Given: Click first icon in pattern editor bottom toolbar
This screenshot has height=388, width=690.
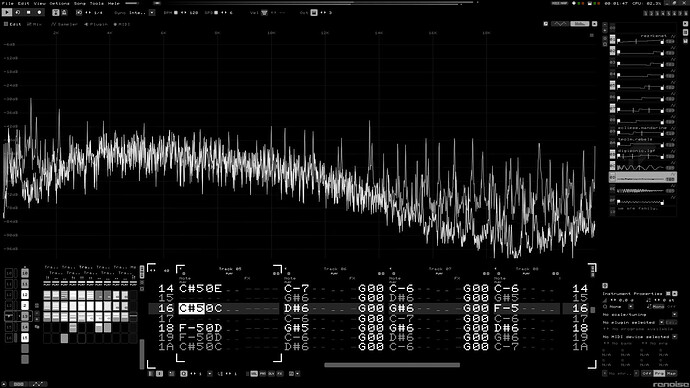Looking at the screenshot, I should (151, 373).
